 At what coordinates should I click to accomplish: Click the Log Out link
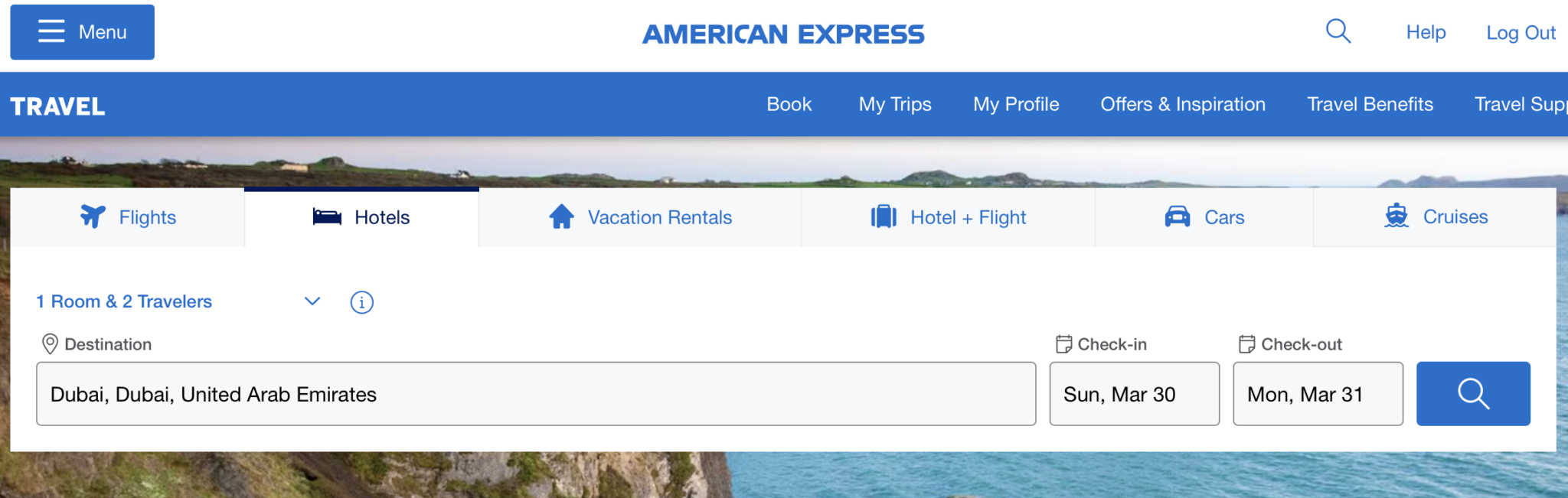(1521, 32)
